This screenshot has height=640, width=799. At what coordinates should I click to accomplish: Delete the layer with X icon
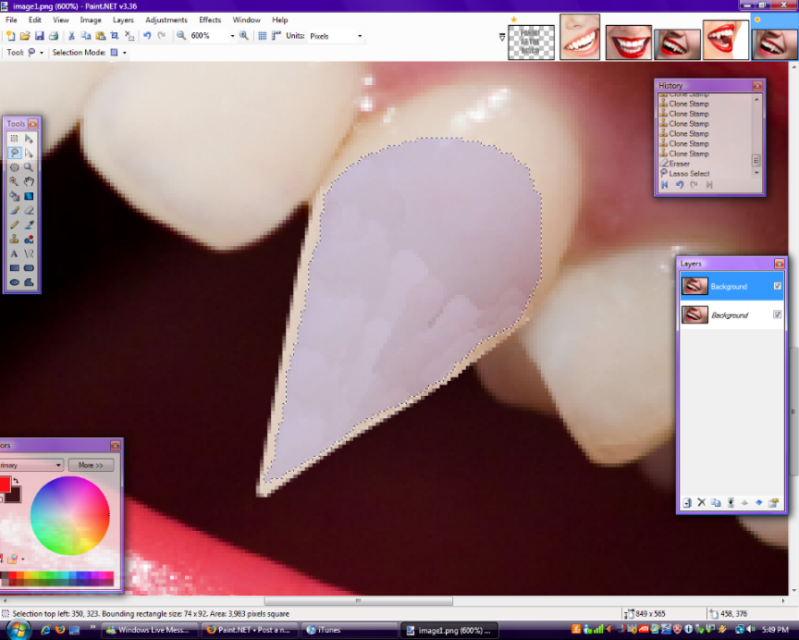(x=701, y=503)
